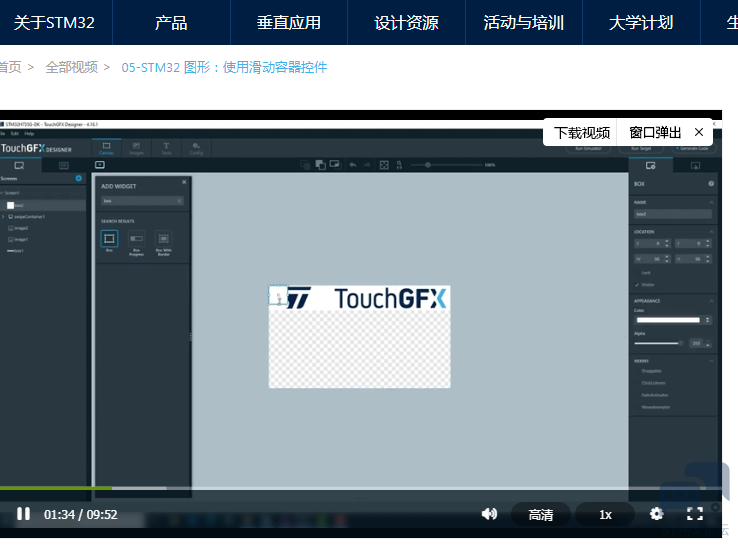This screenshot has width=738, height=545.
Task: Click the widget search field containing box
Action: [x=142, y=200]
